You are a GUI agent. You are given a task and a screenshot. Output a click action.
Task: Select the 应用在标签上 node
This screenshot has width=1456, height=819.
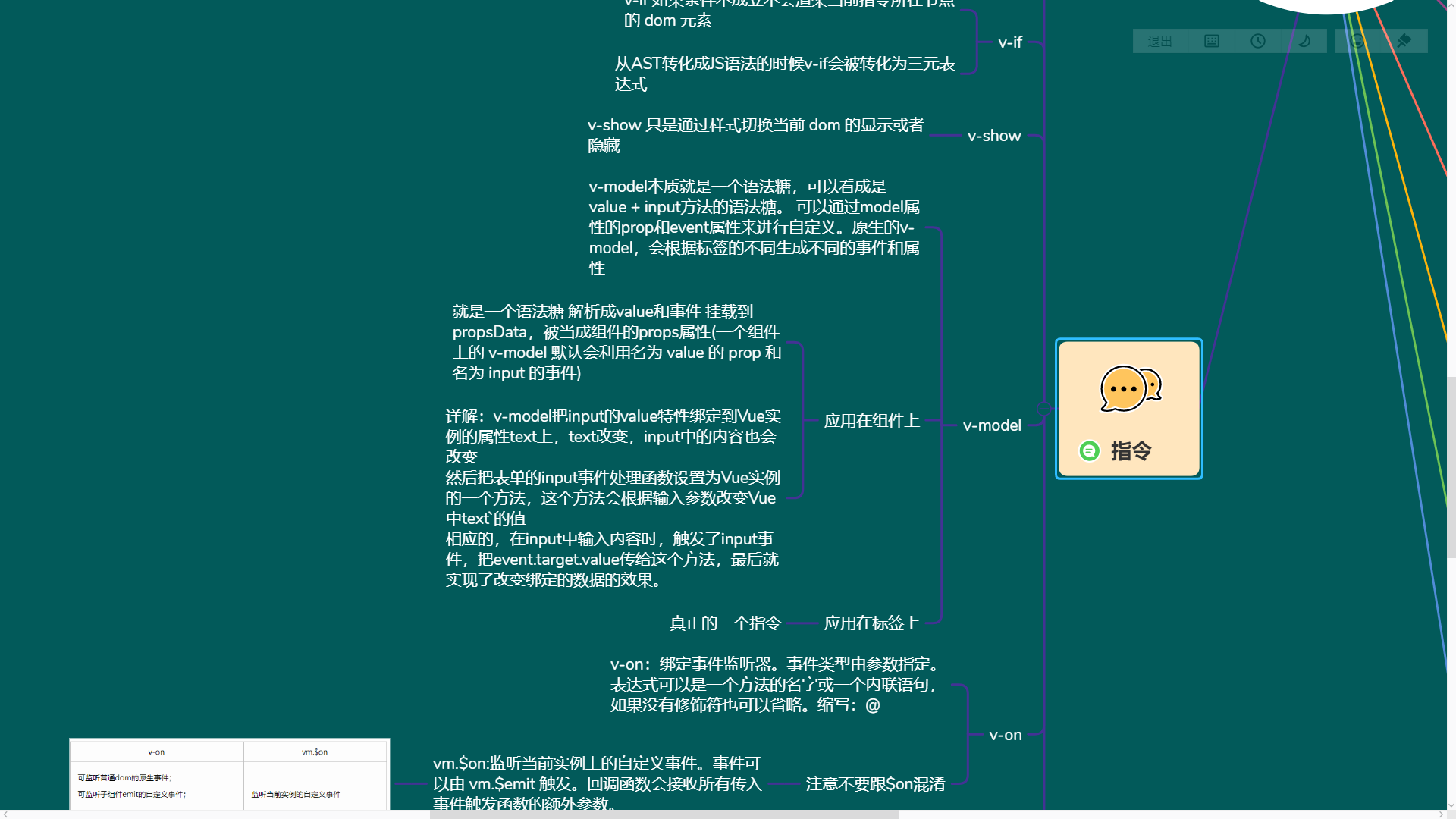[871, 623]
